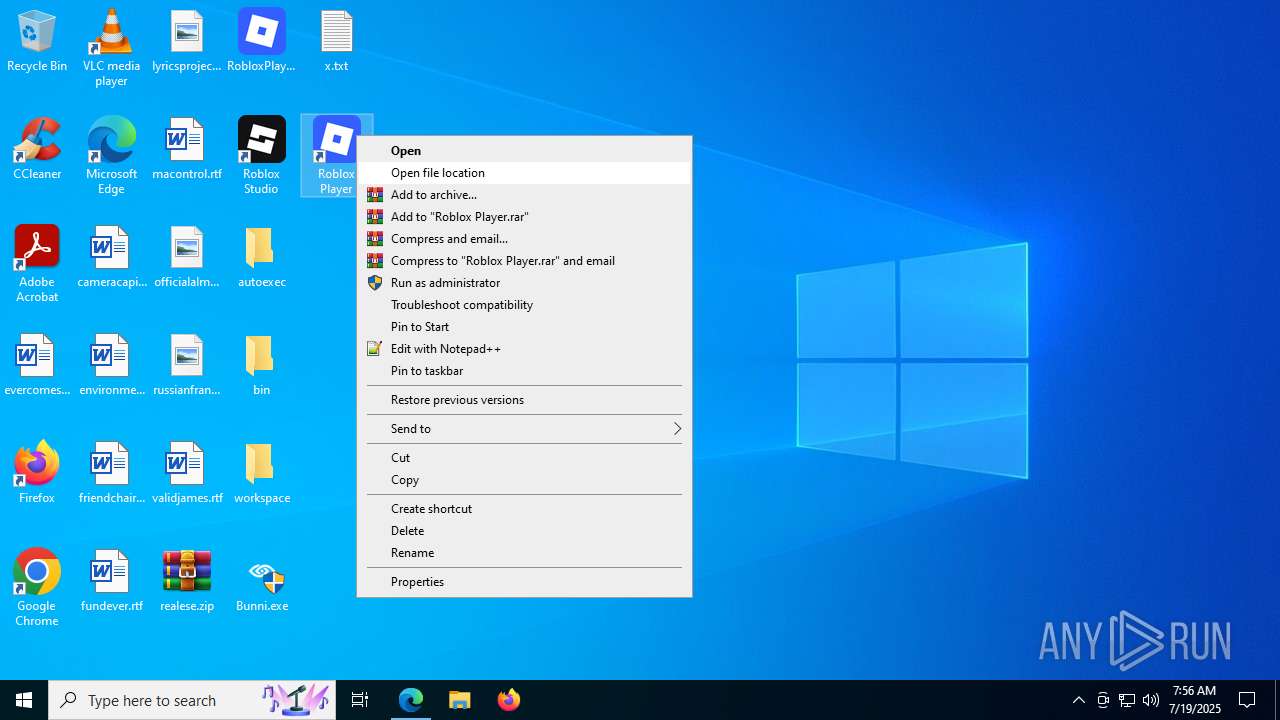Select the evercomes document icon

pyautogui.click(x=37, y=365)
